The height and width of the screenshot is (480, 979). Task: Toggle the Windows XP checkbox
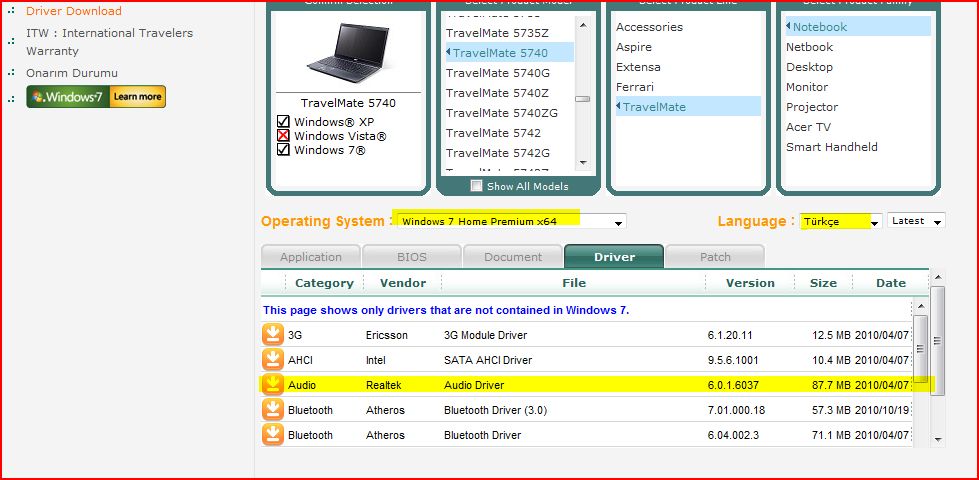click(283, 122)
